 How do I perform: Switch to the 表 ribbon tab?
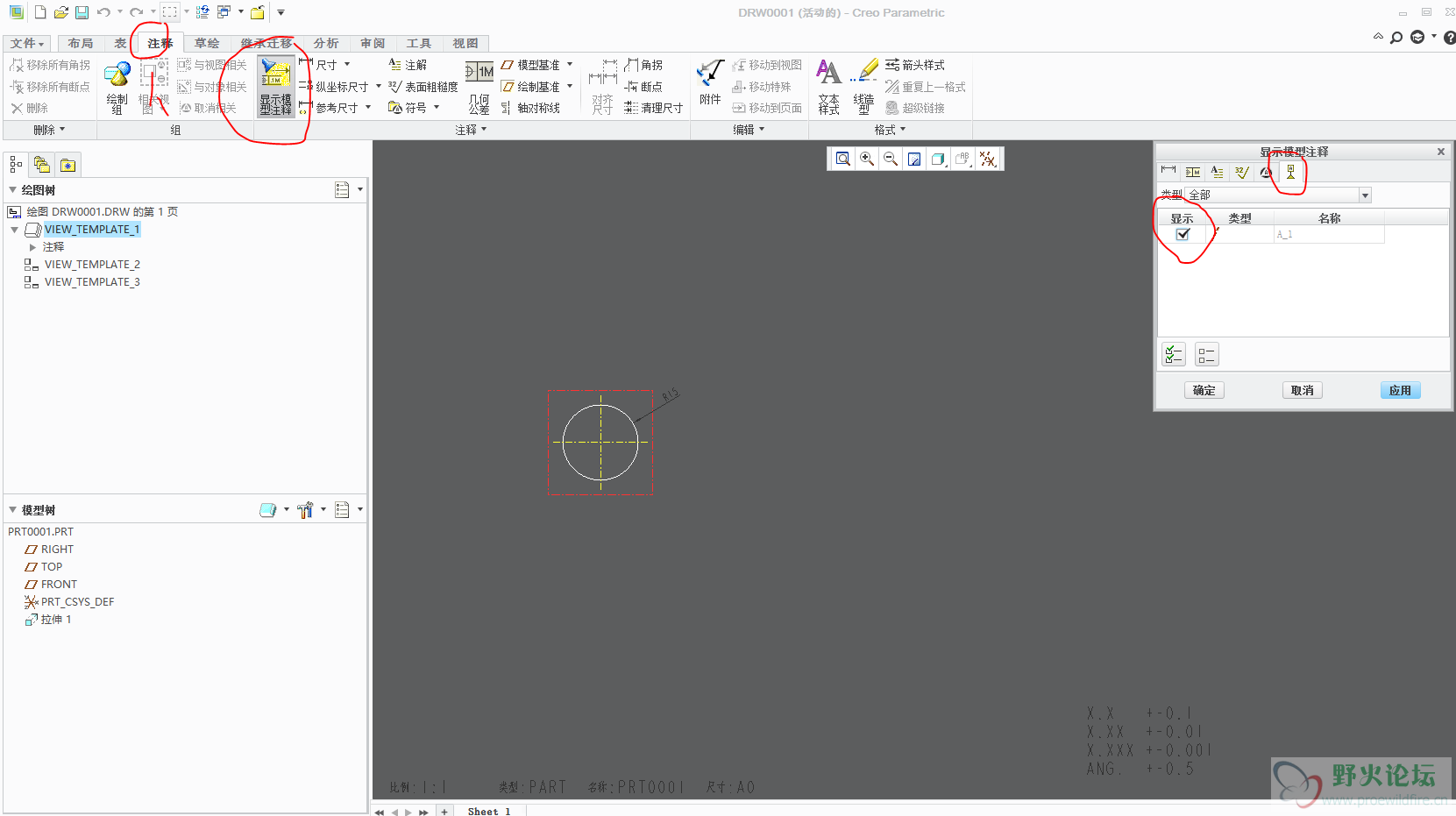coord(120,43)
